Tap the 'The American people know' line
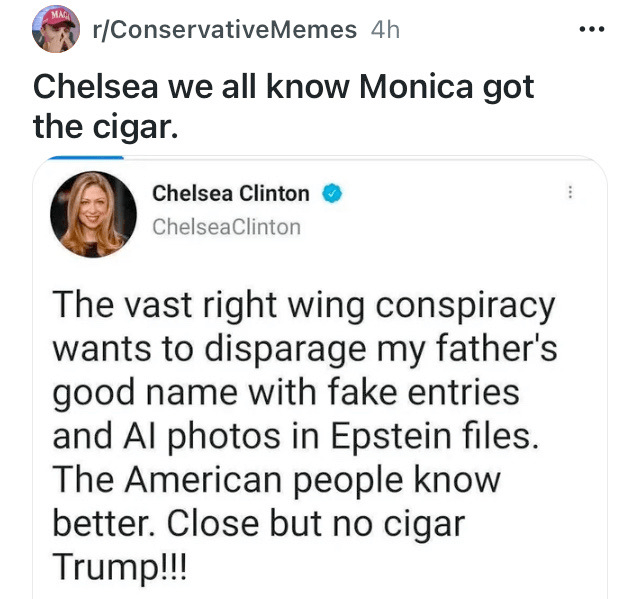This screenshot has height=599, width=640. (x=276, y=480)
